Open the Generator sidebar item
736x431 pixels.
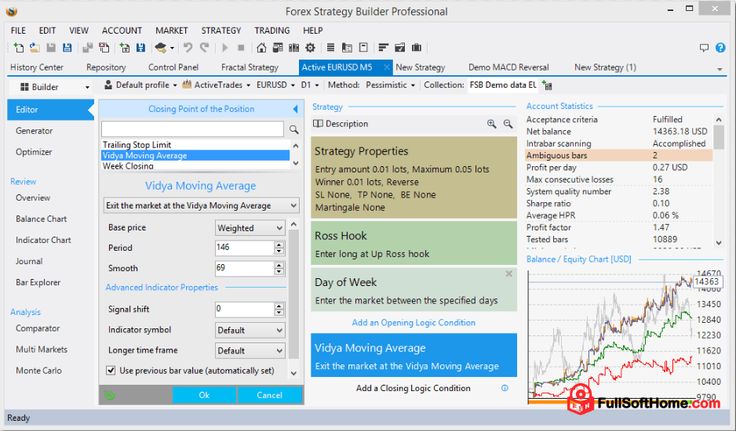pos(34,131)
